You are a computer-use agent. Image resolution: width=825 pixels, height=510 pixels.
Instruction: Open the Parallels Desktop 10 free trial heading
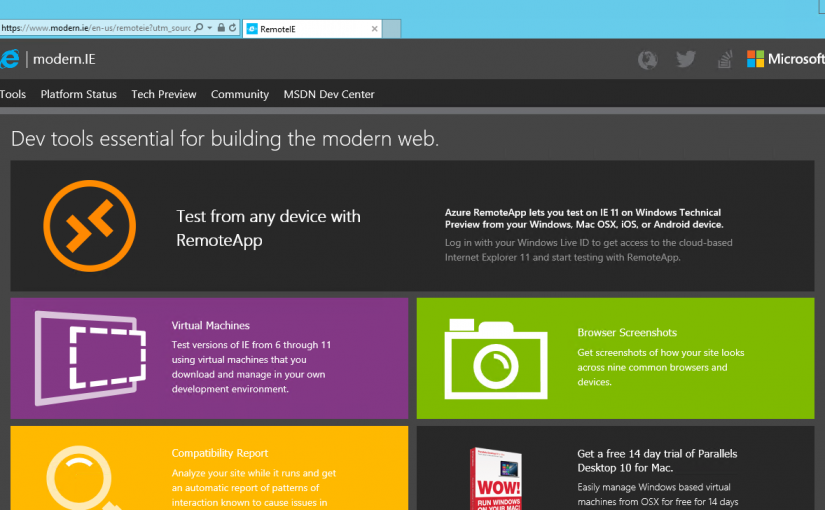[657, 461]
